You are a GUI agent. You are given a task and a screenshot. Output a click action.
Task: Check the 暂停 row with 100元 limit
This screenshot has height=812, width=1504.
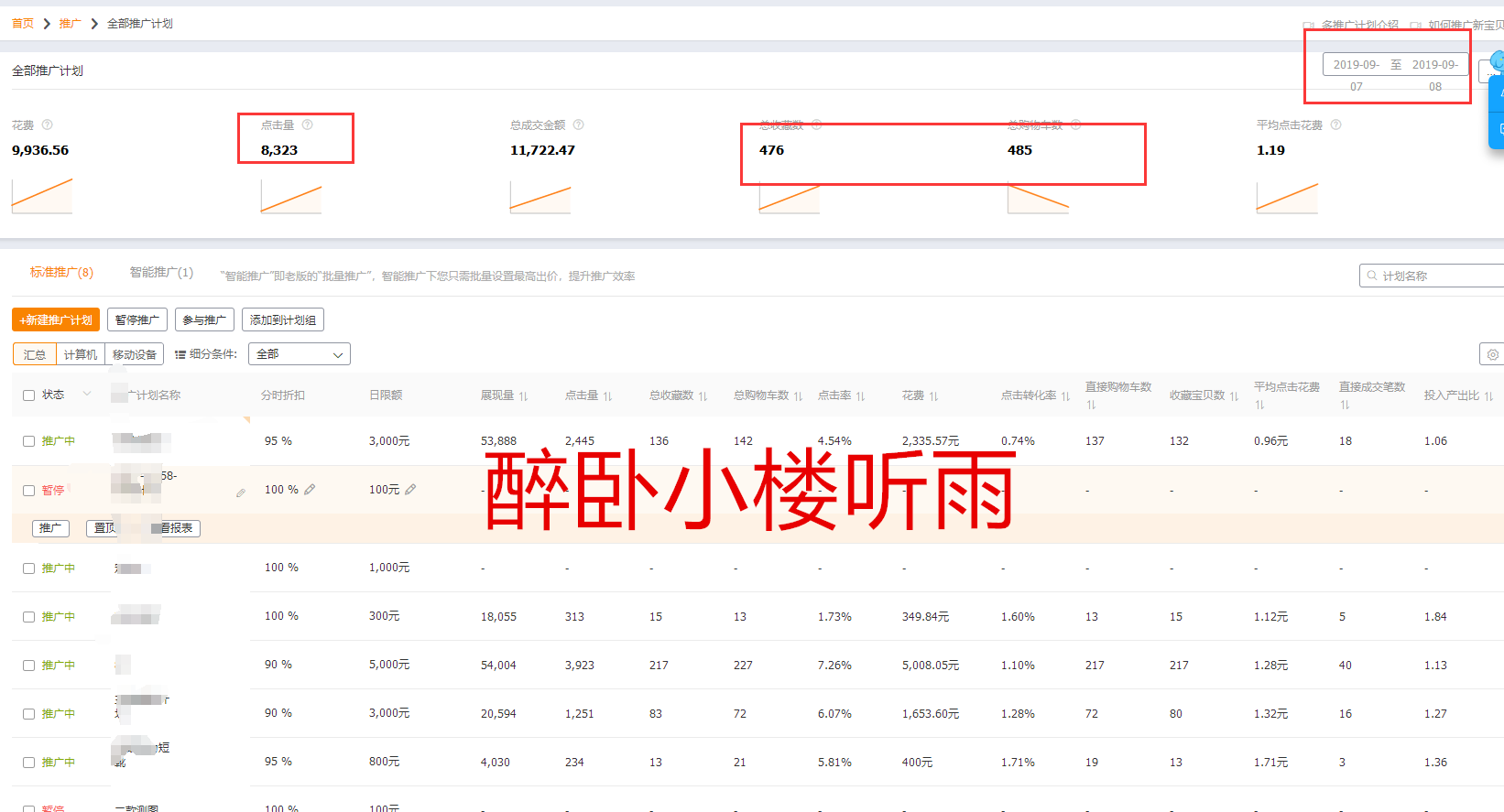[x=29, y=491]
